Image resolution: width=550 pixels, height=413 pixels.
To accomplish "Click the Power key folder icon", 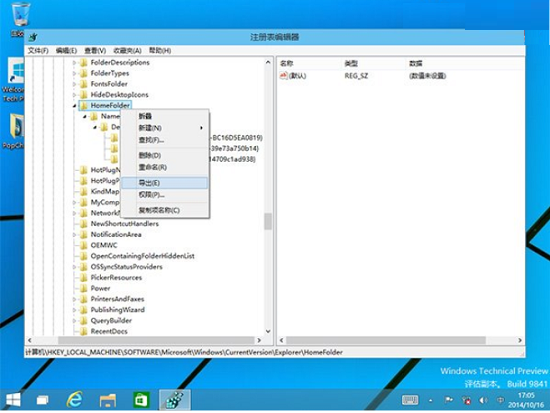I will (x=84, y=288).
